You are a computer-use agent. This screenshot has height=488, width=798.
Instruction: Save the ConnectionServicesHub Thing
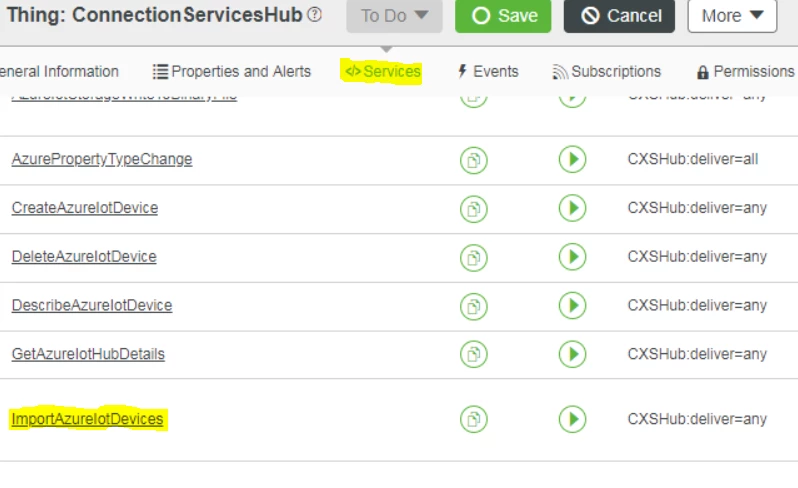pos(503,16)
